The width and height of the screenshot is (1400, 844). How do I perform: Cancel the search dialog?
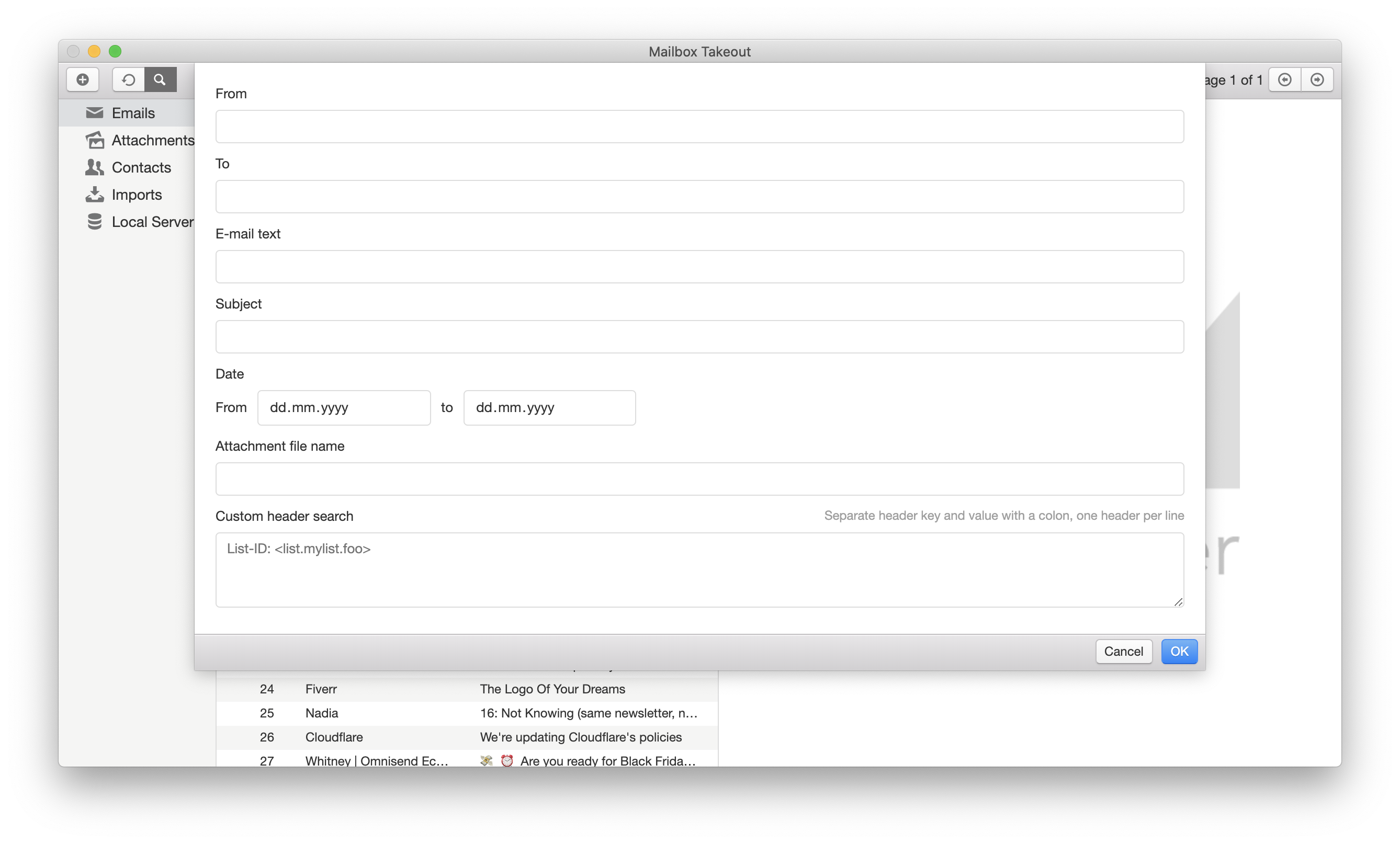(1123, 652)
